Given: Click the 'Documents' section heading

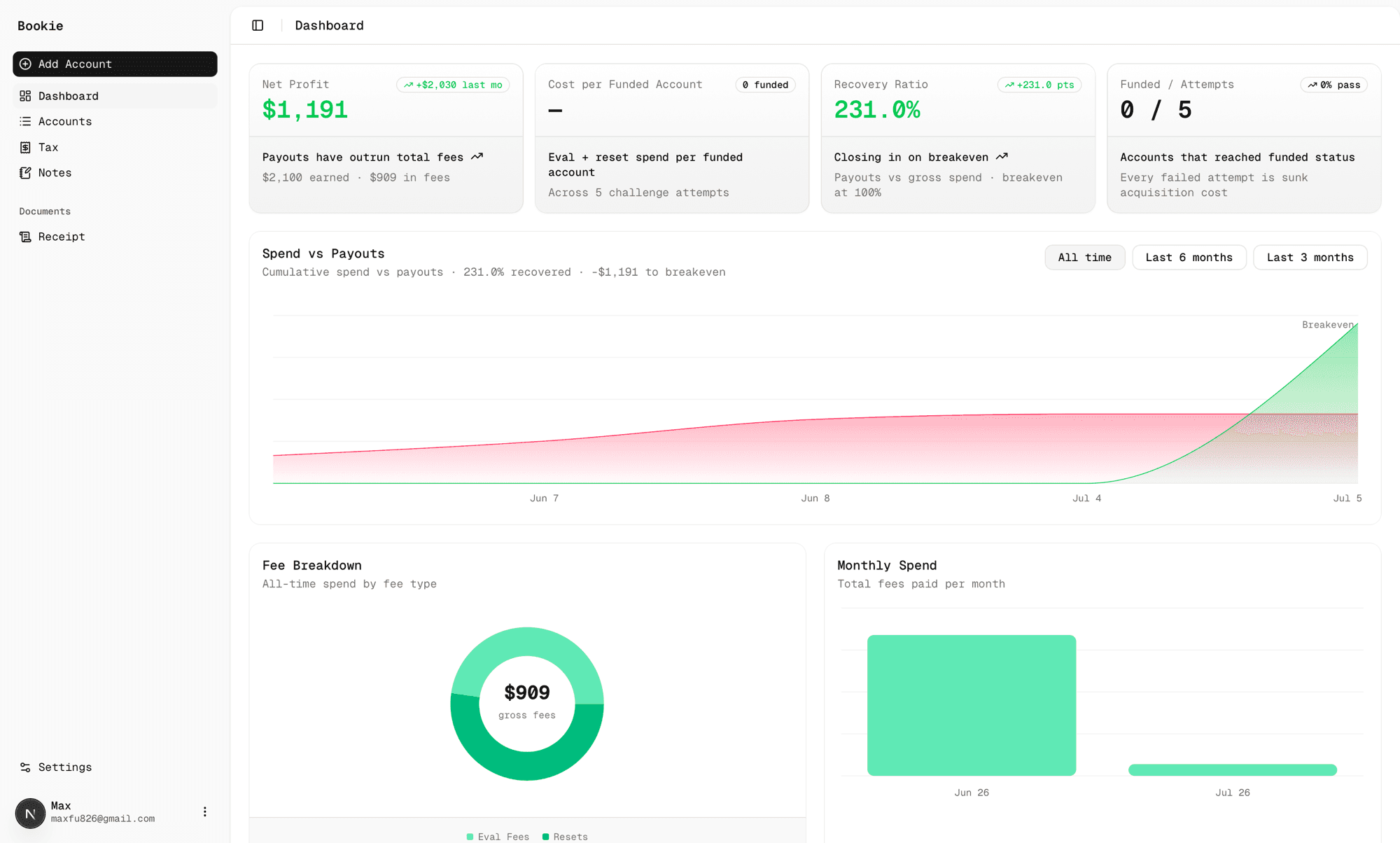Looking at the screenshot, I should [x=45, y=211].
